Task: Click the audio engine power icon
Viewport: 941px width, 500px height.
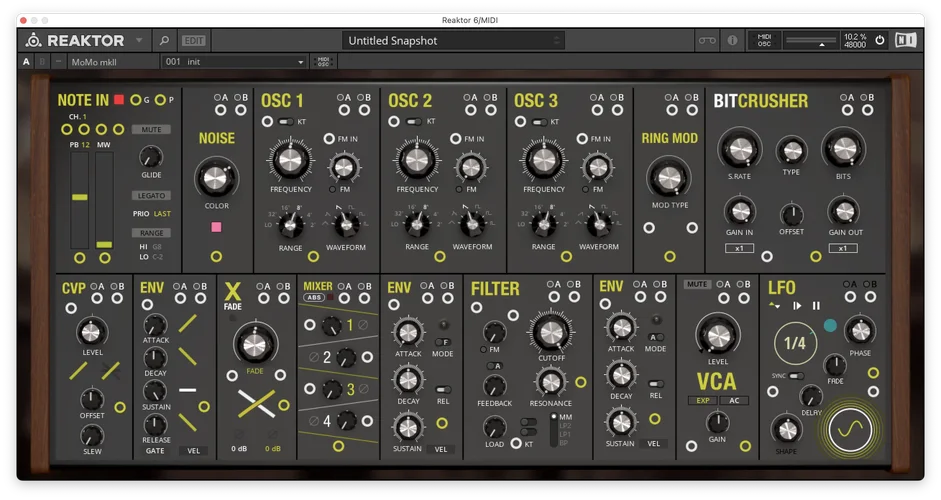Action: (880, 41)
